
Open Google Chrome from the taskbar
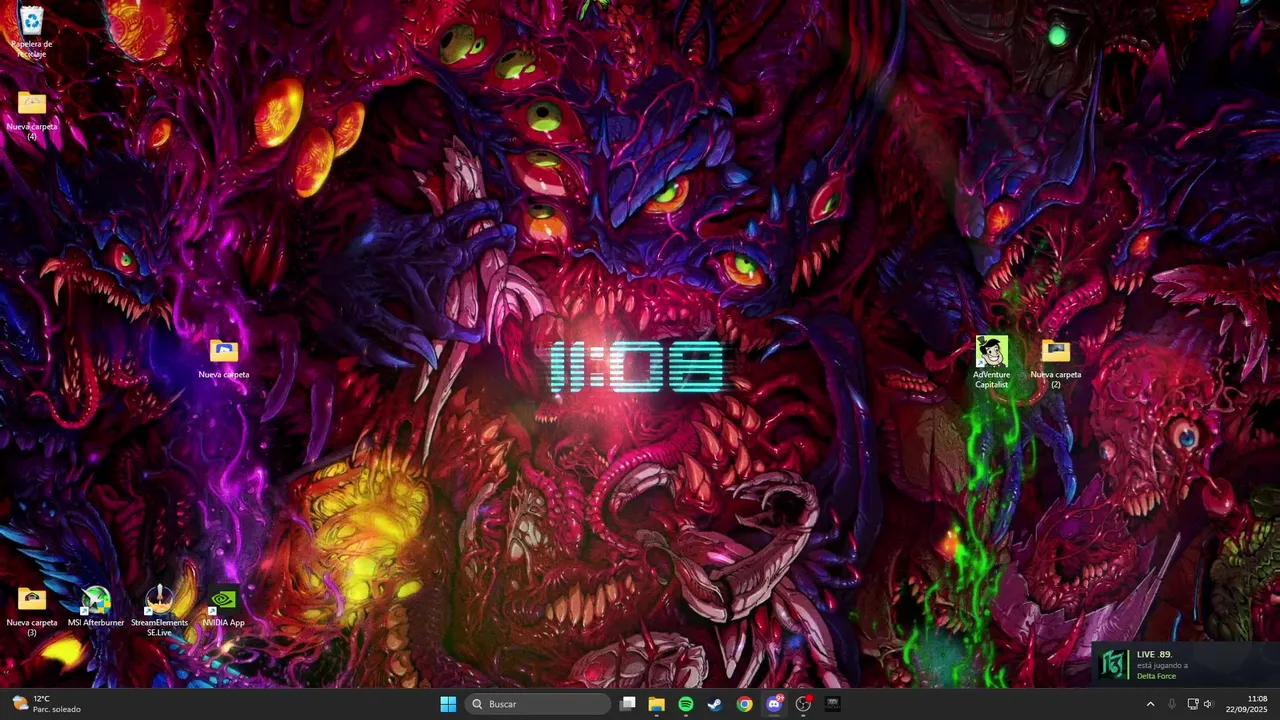point(744,704)
